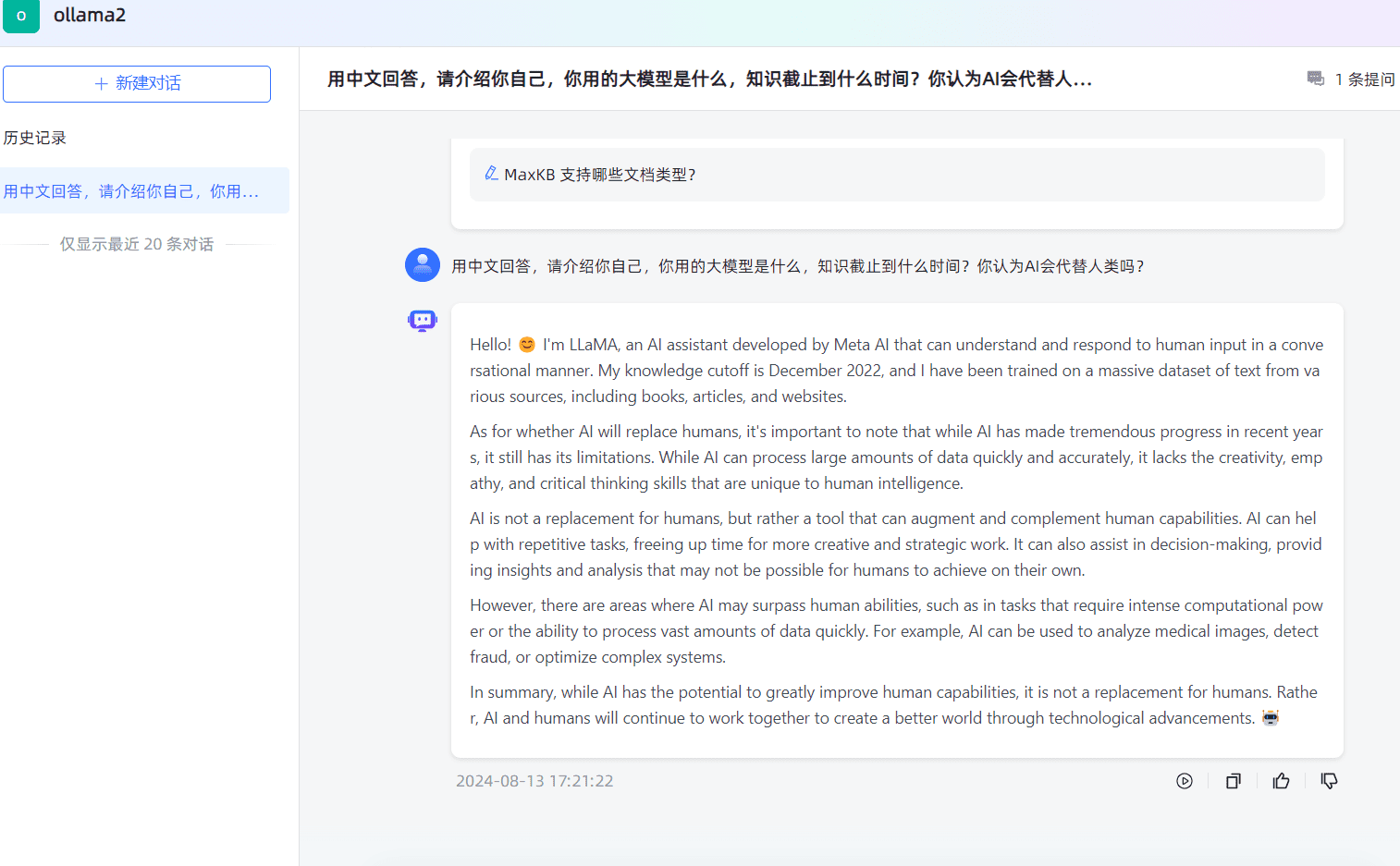The image size is (1400, 866).
Task: Click the robot assistant avatar
Action: pos(423,321)
